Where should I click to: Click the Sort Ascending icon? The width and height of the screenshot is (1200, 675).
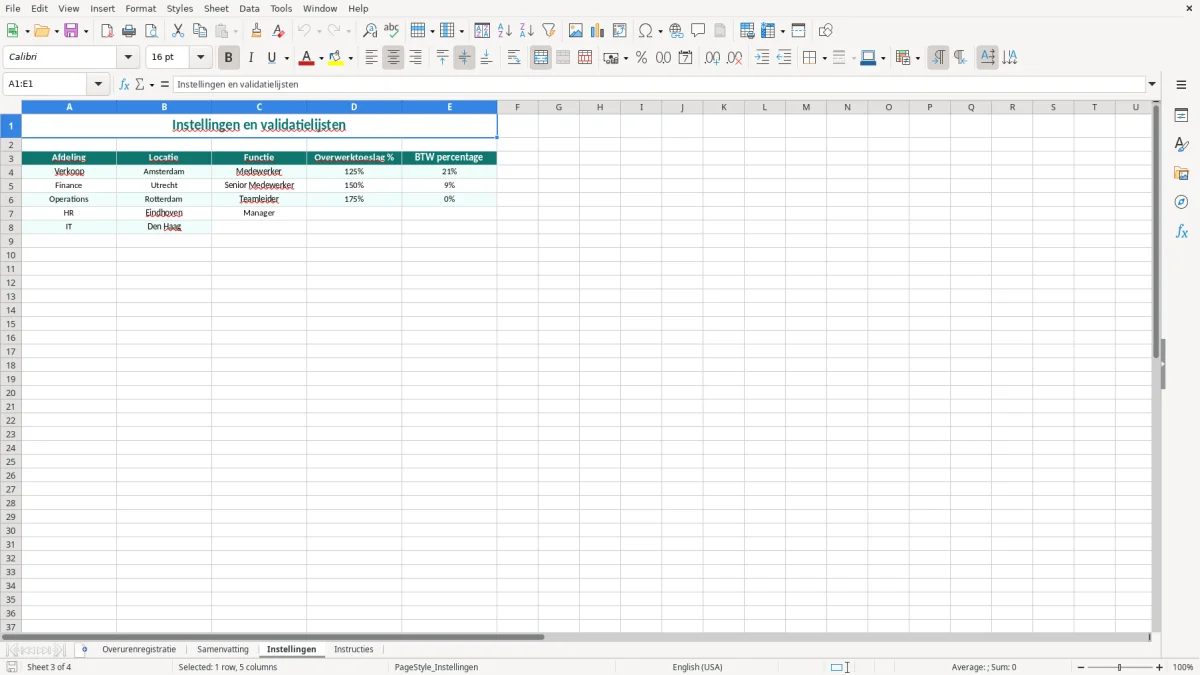pyautogui.click(x=505, y=31)
